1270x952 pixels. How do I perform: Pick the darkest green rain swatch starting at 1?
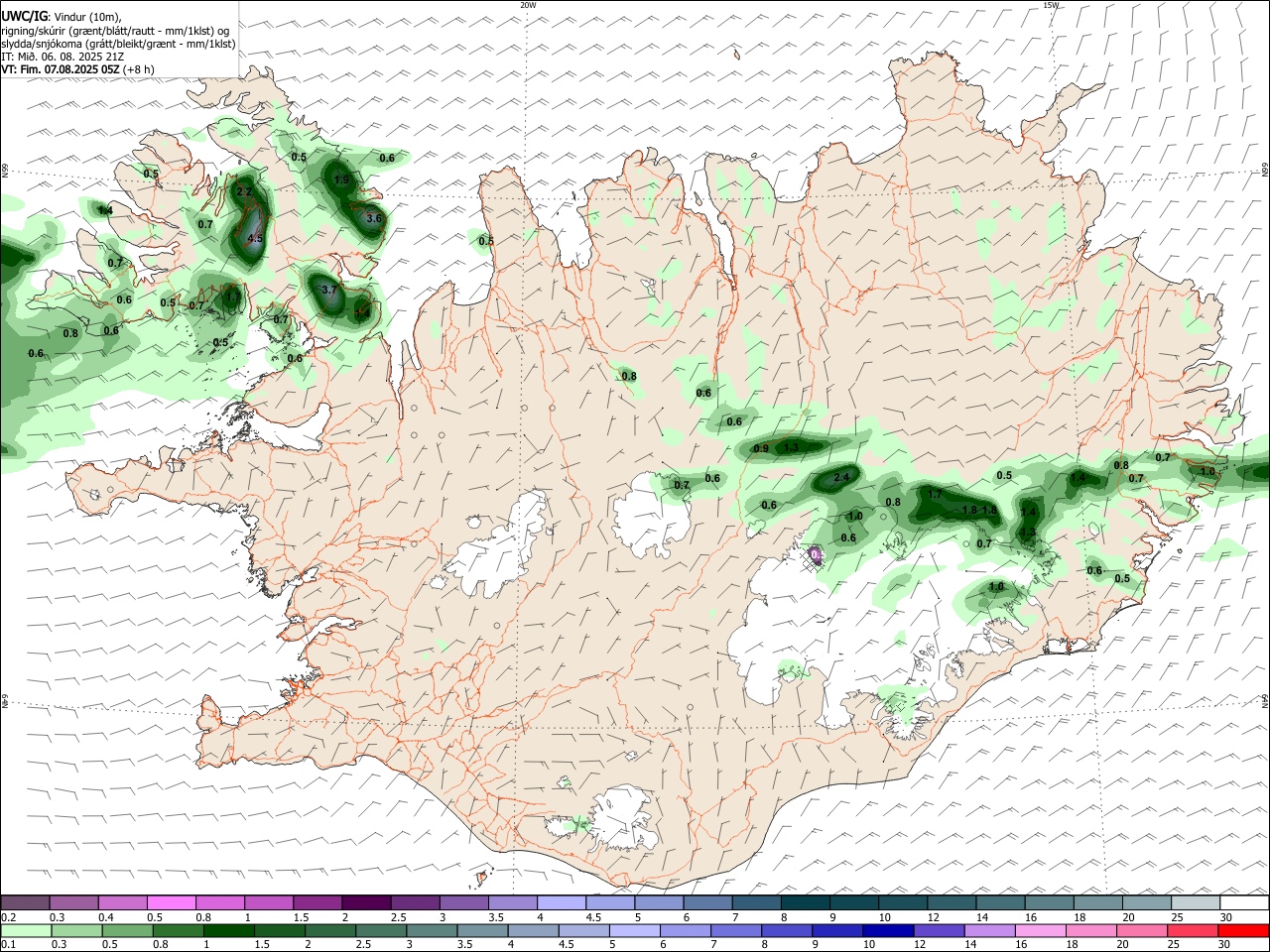pyautogui.click(x=228, y=930)
